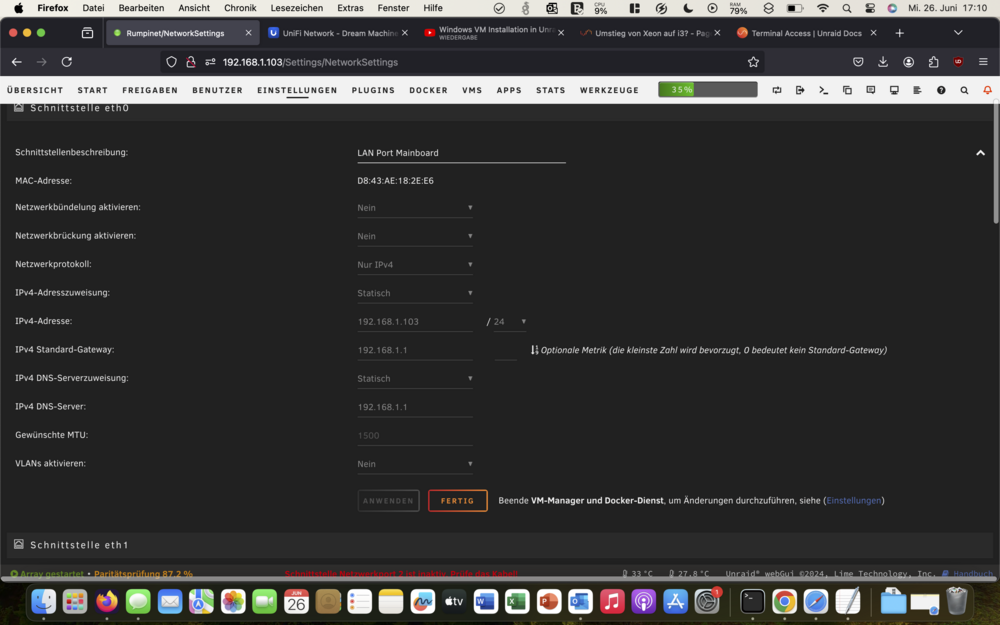Open the Netzwerkbündelung aktivieren dropdown

point(415,208)
